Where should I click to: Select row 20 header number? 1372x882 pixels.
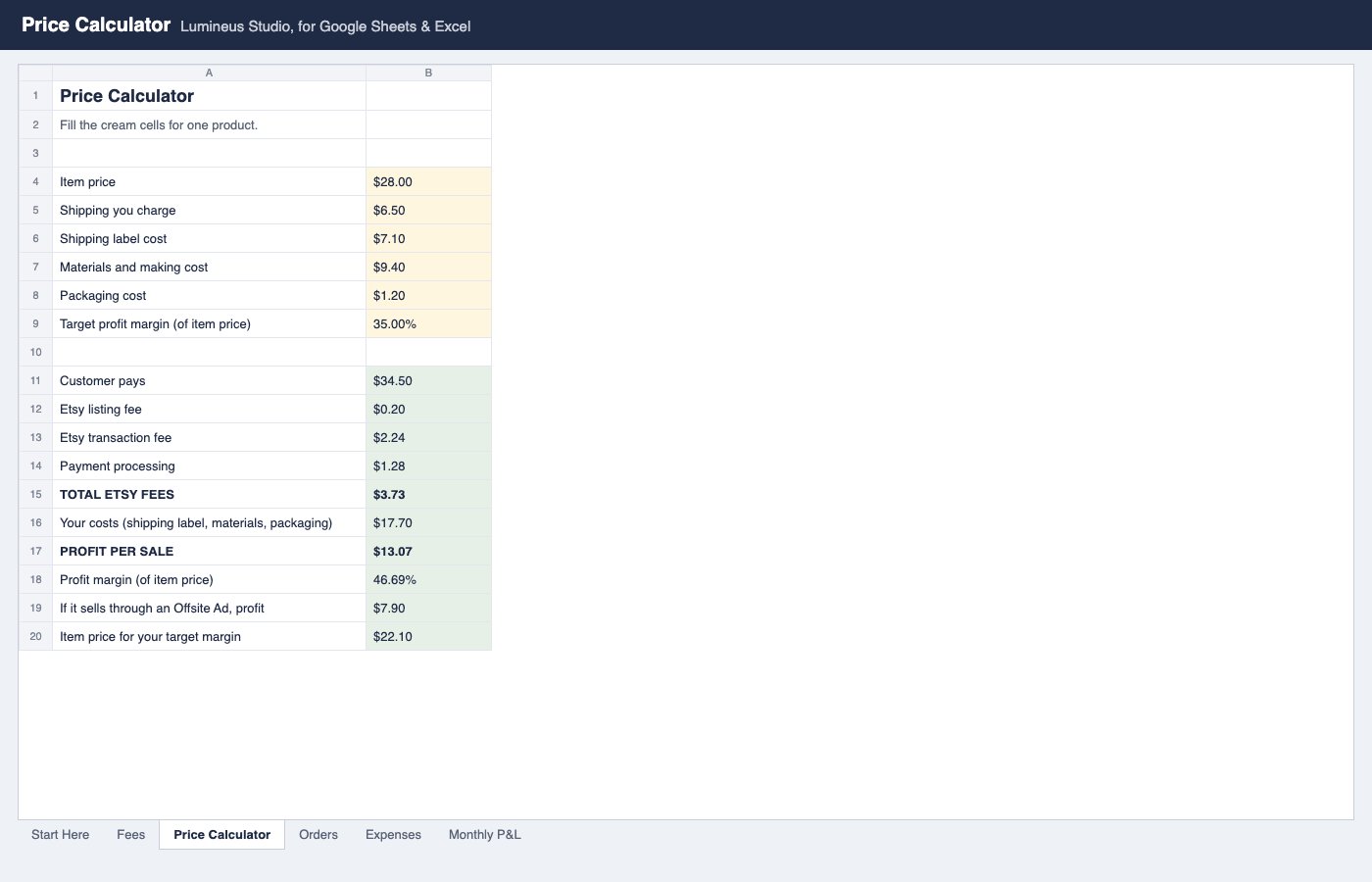click(x=35, y=636)
